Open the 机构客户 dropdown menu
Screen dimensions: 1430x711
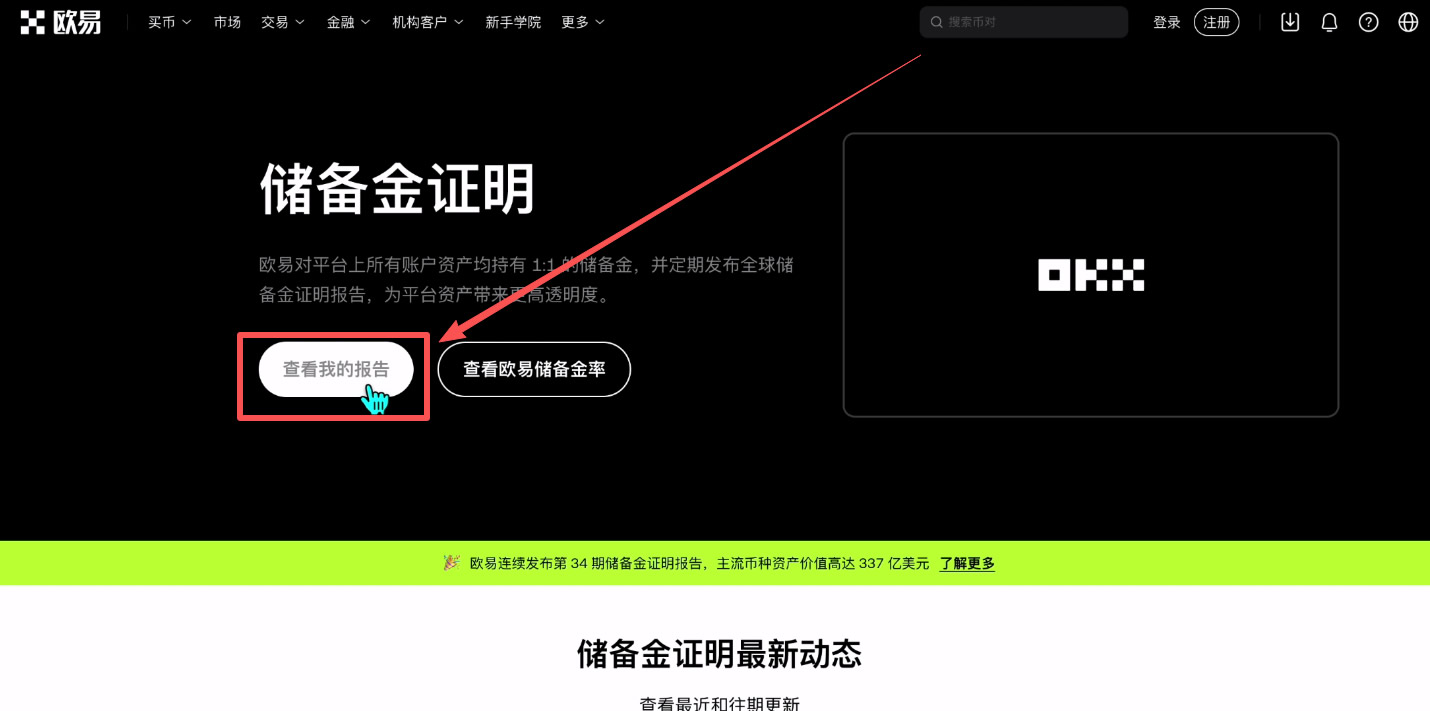[x=427, y=21]
